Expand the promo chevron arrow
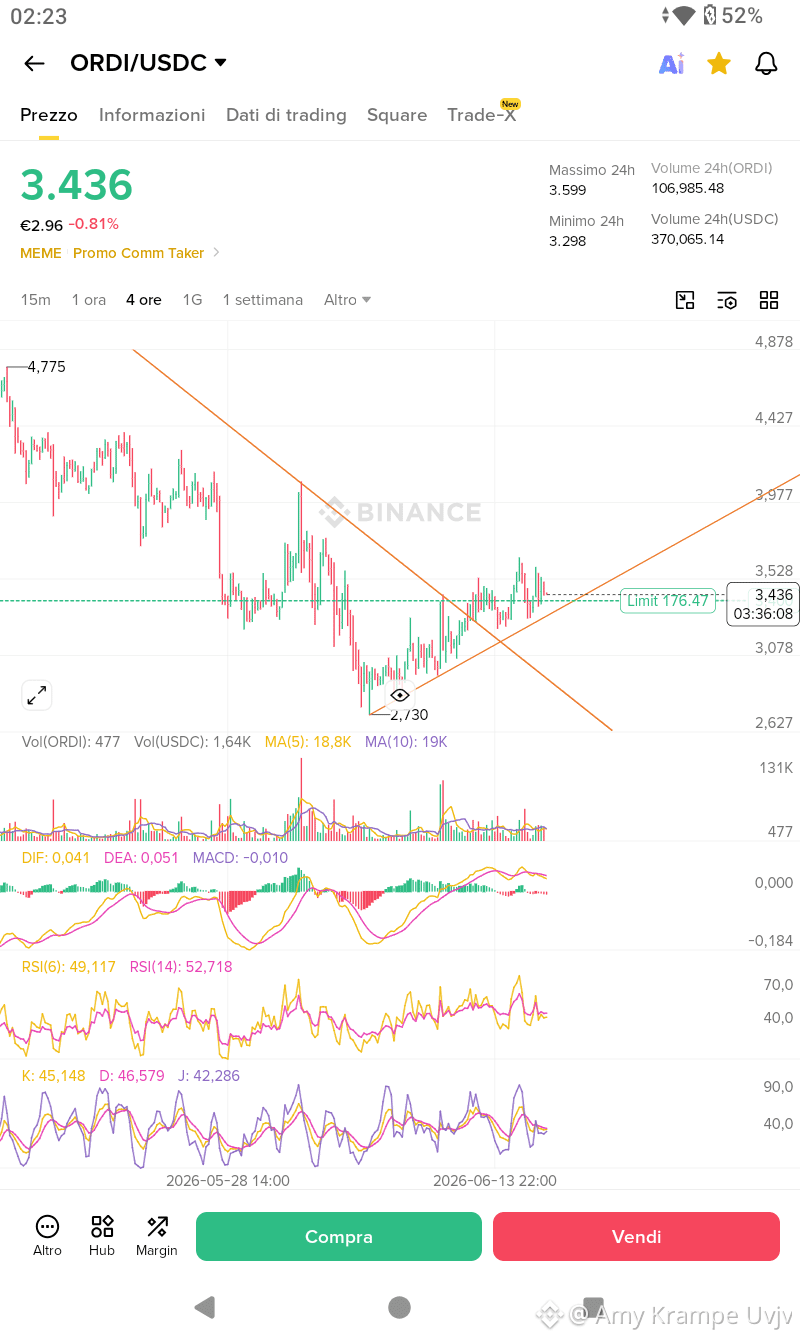Viewport: 800px width, 1340px height. (217, 253)
